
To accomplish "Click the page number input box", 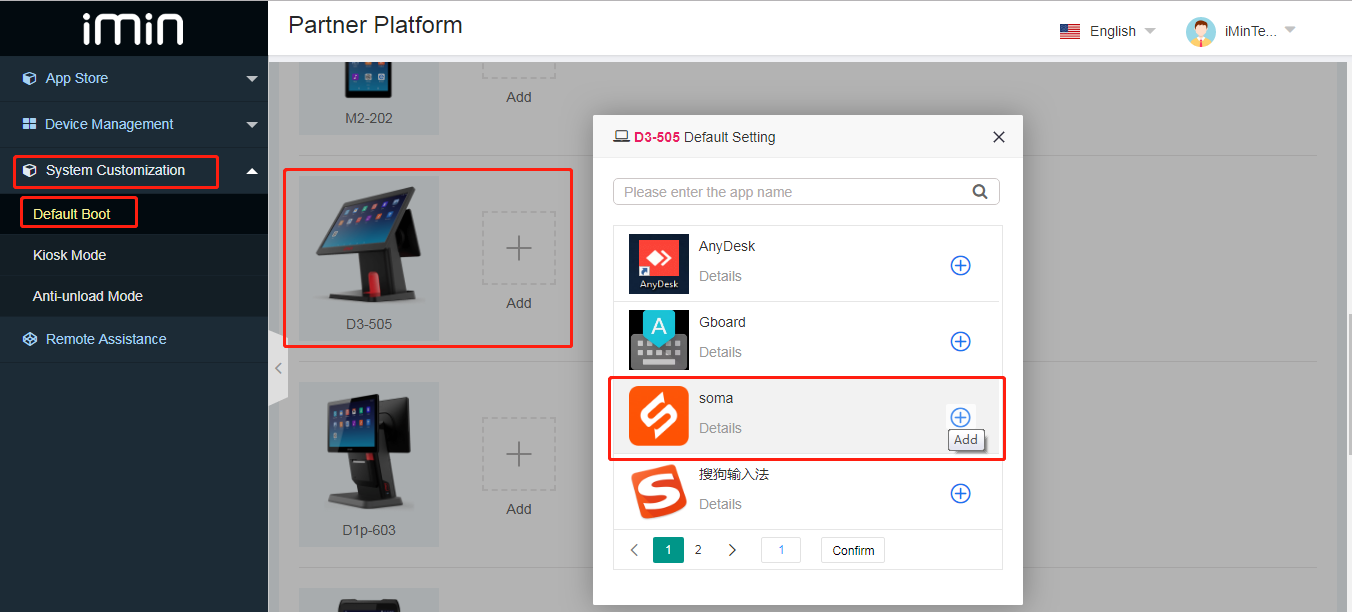I will 781,550.
